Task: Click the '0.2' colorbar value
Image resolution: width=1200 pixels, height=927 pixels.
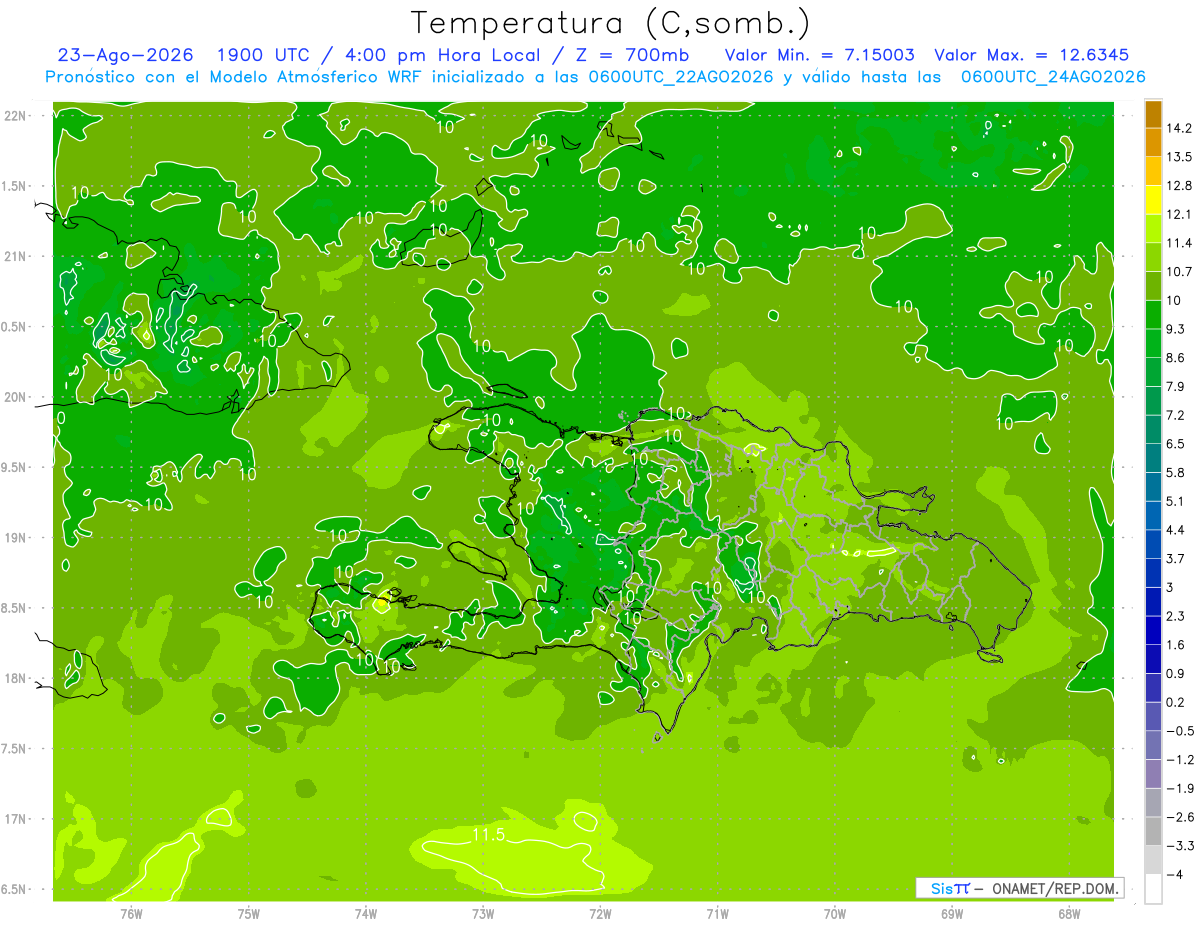Action: click(1176, 702)
